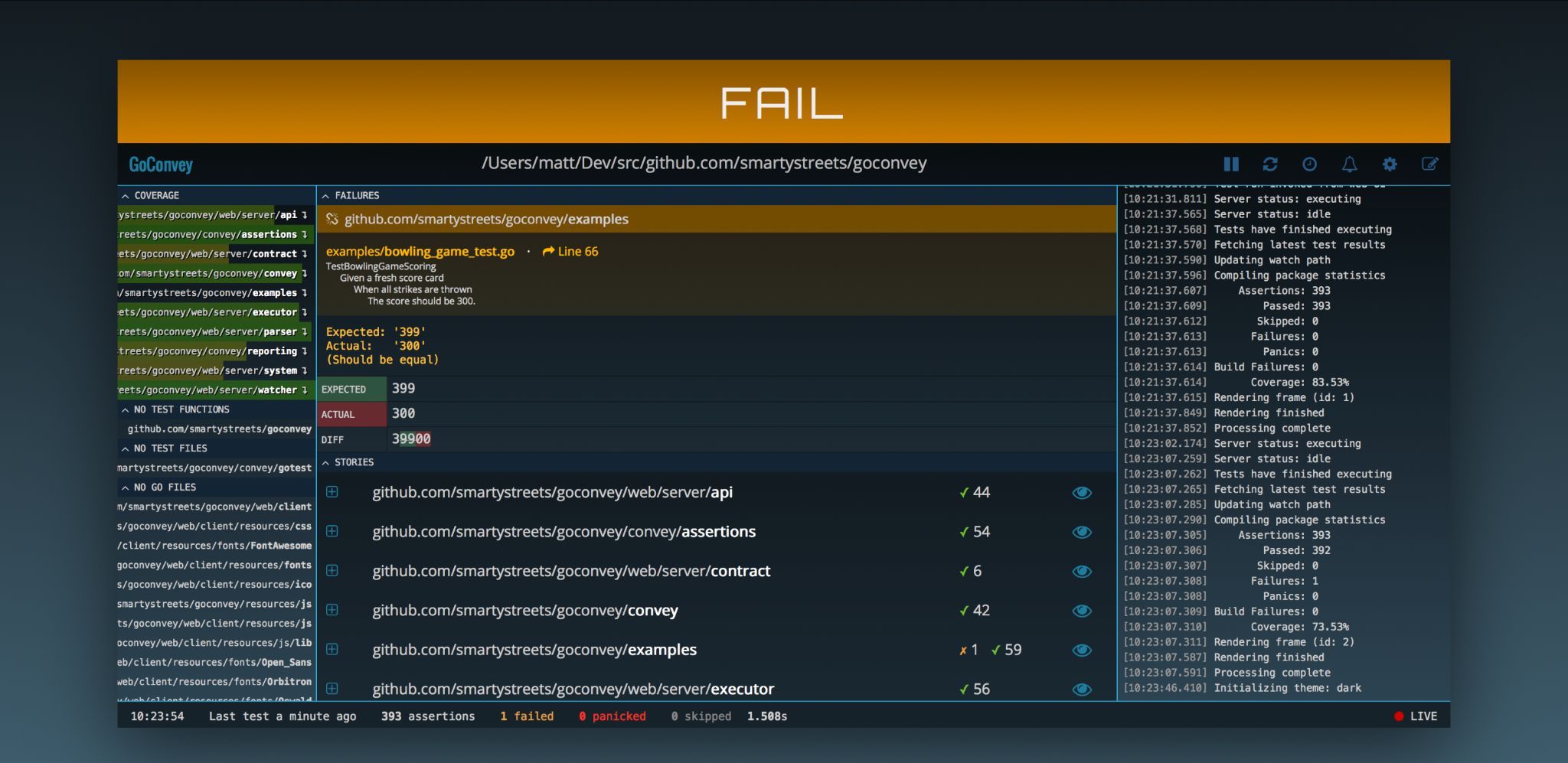
Task: Click the '0 skipped' status bar entry
Action: point(701,716)
